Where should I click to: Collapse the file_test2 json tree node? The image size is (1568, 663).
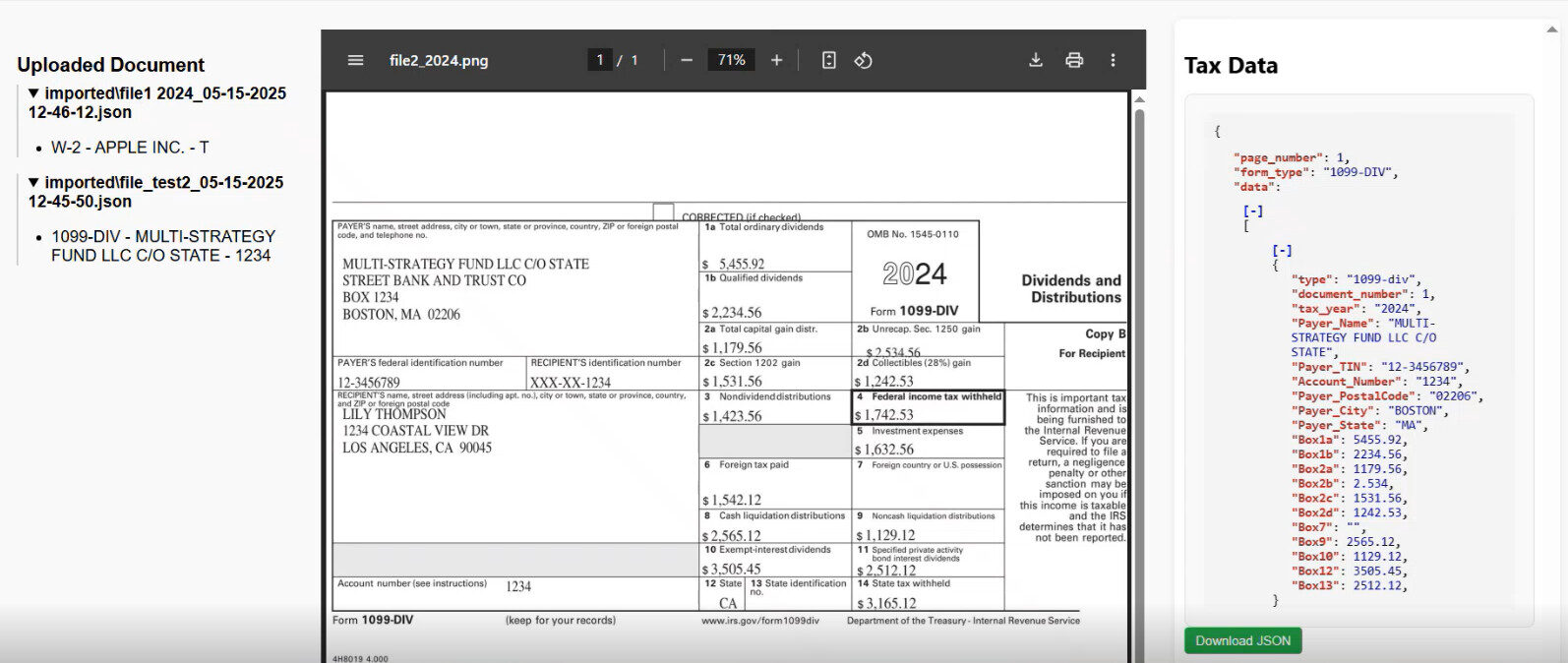tap(33, 182)
